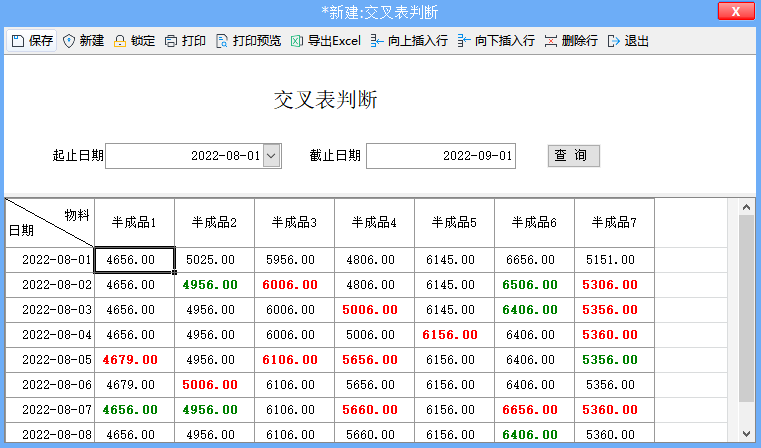This screenshot has width=761, height=448.
Task: Select the cell 6656.00 in row 2022-08-01
Action: (x=534, y=260)
